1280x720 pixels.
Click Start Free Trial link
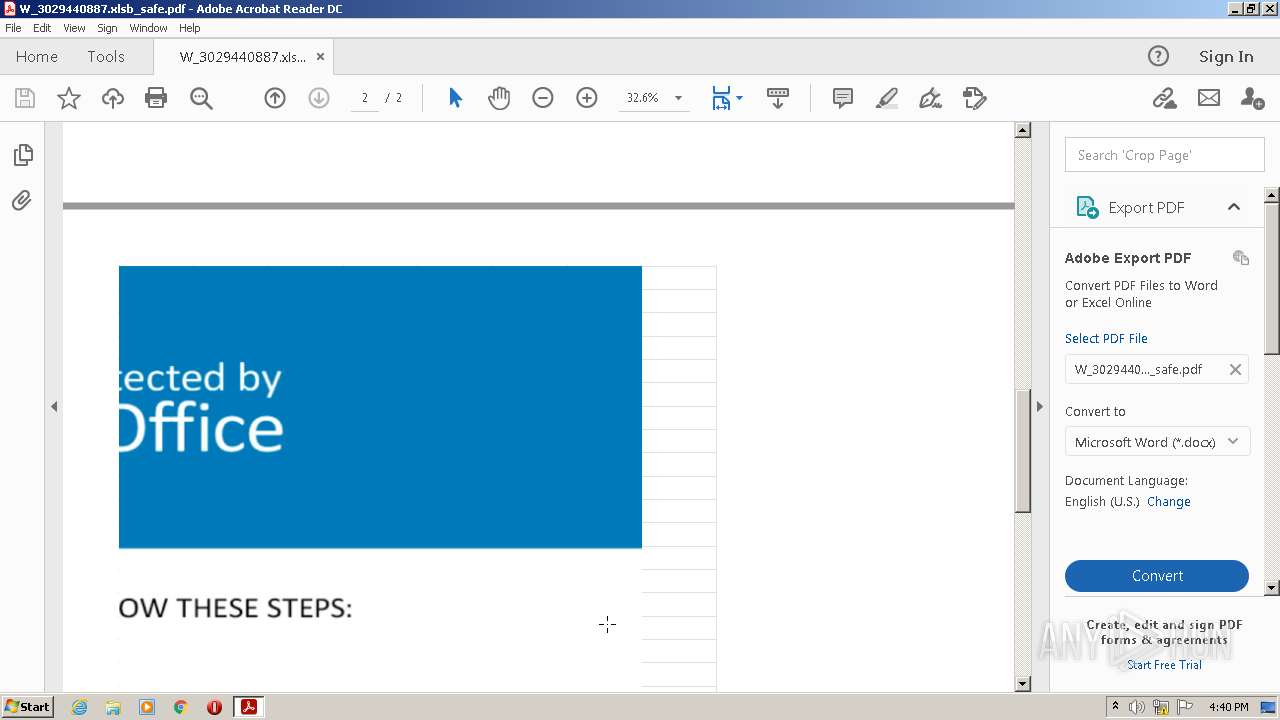tap(1164, 665)
